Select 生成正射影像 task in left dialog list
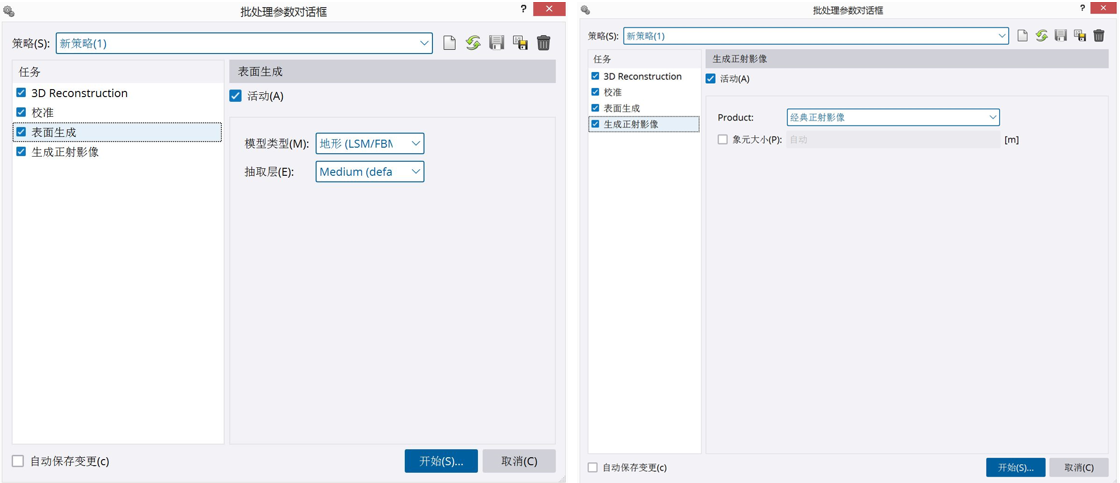1120x483 pixels. coord(65,152)
